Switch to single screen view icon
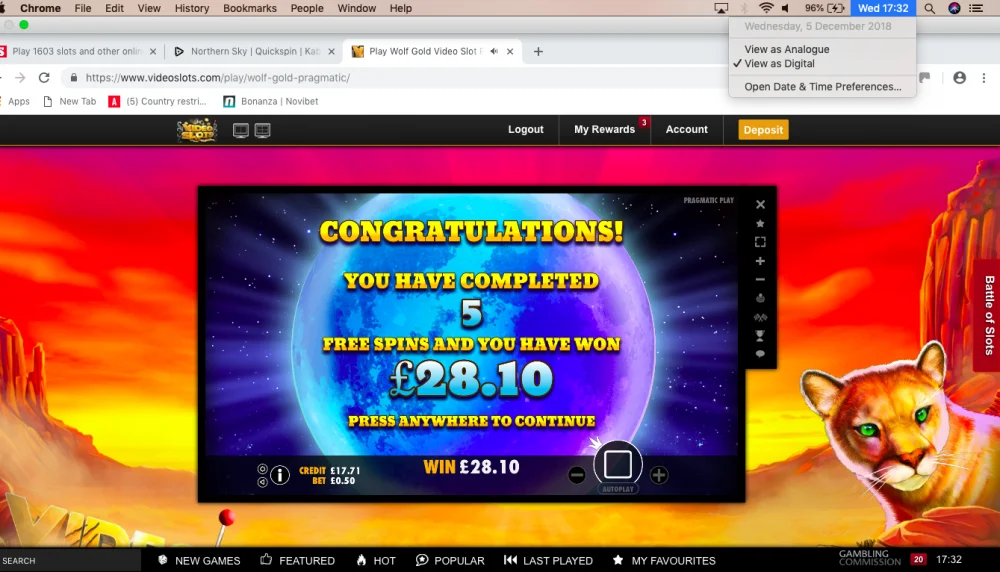This screenshot has width=1000, height=572. 240,130
